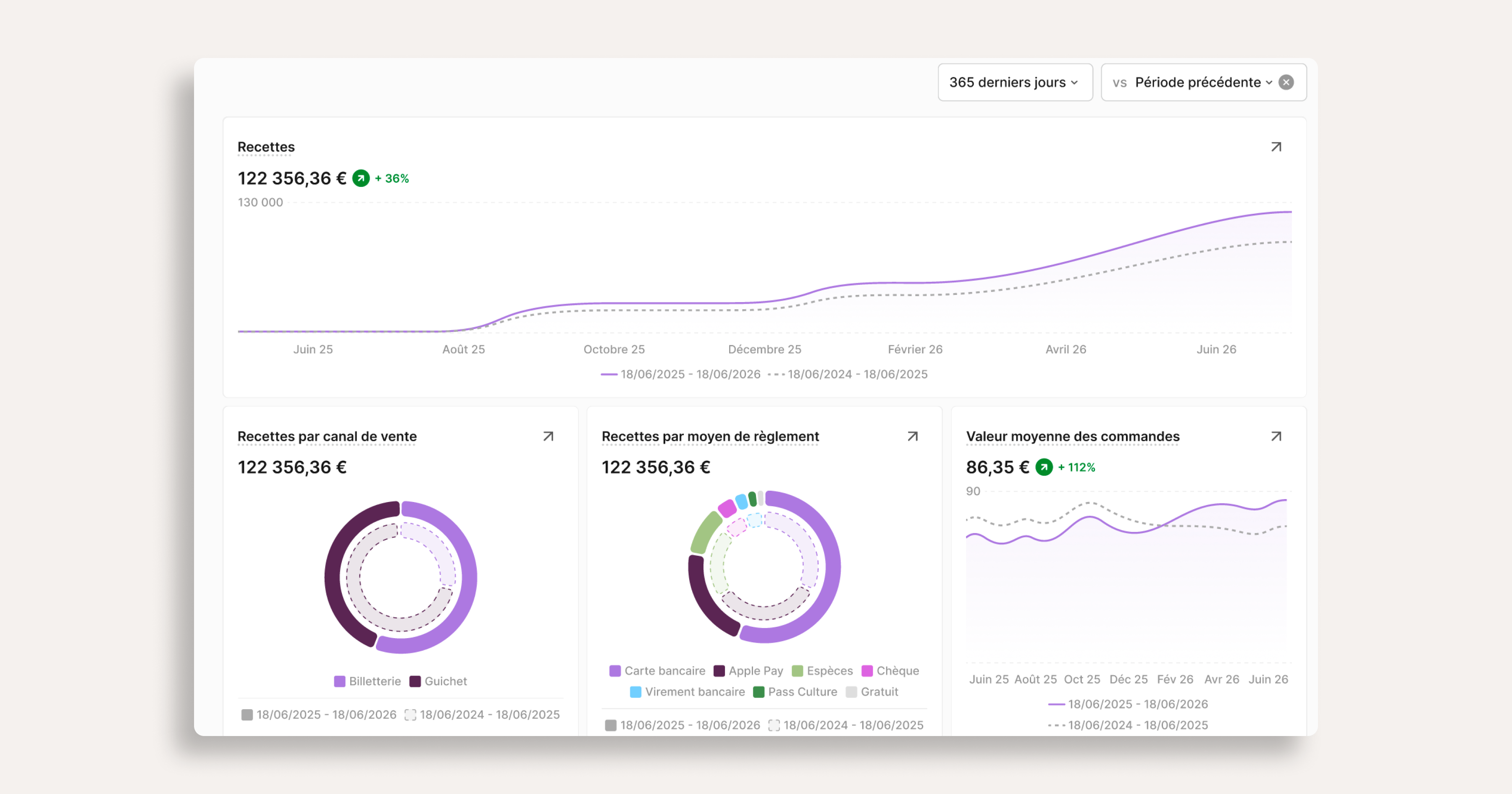Toggle the Gratuit legend swatch

pos(851,692)
